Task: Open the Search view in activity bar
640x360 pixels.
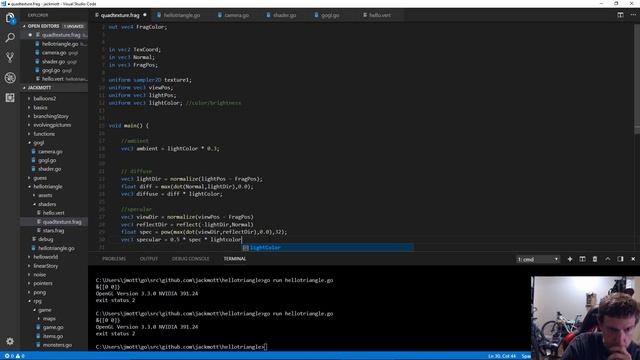Action: coord(10,38)
